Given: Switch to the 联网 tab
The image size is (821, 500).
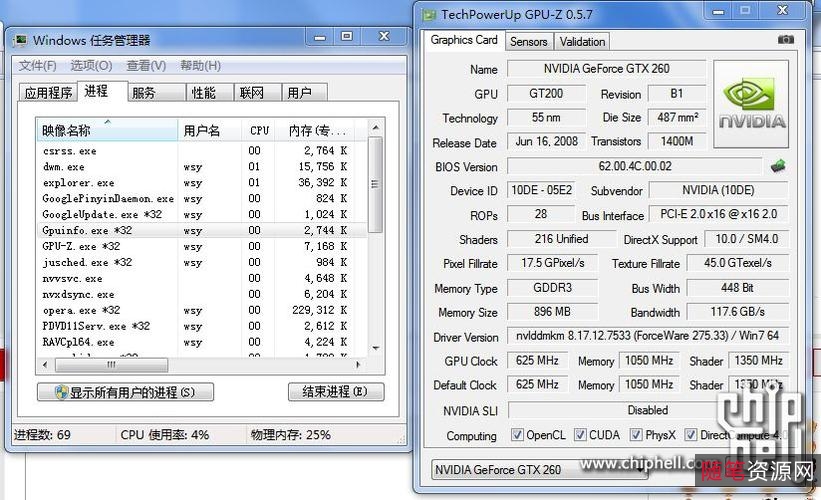Looking at the screenshot, I should point(258,93).
